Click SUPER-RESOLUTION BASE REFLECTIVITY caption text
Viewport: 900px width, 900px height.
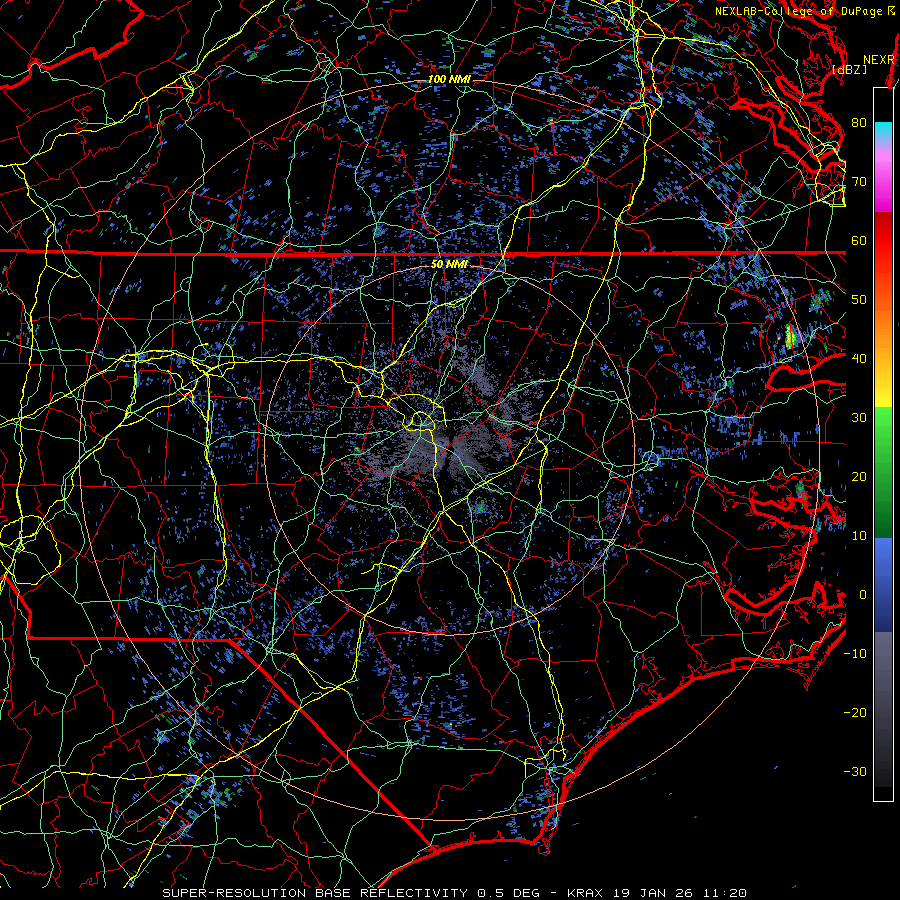click(316, 893)
